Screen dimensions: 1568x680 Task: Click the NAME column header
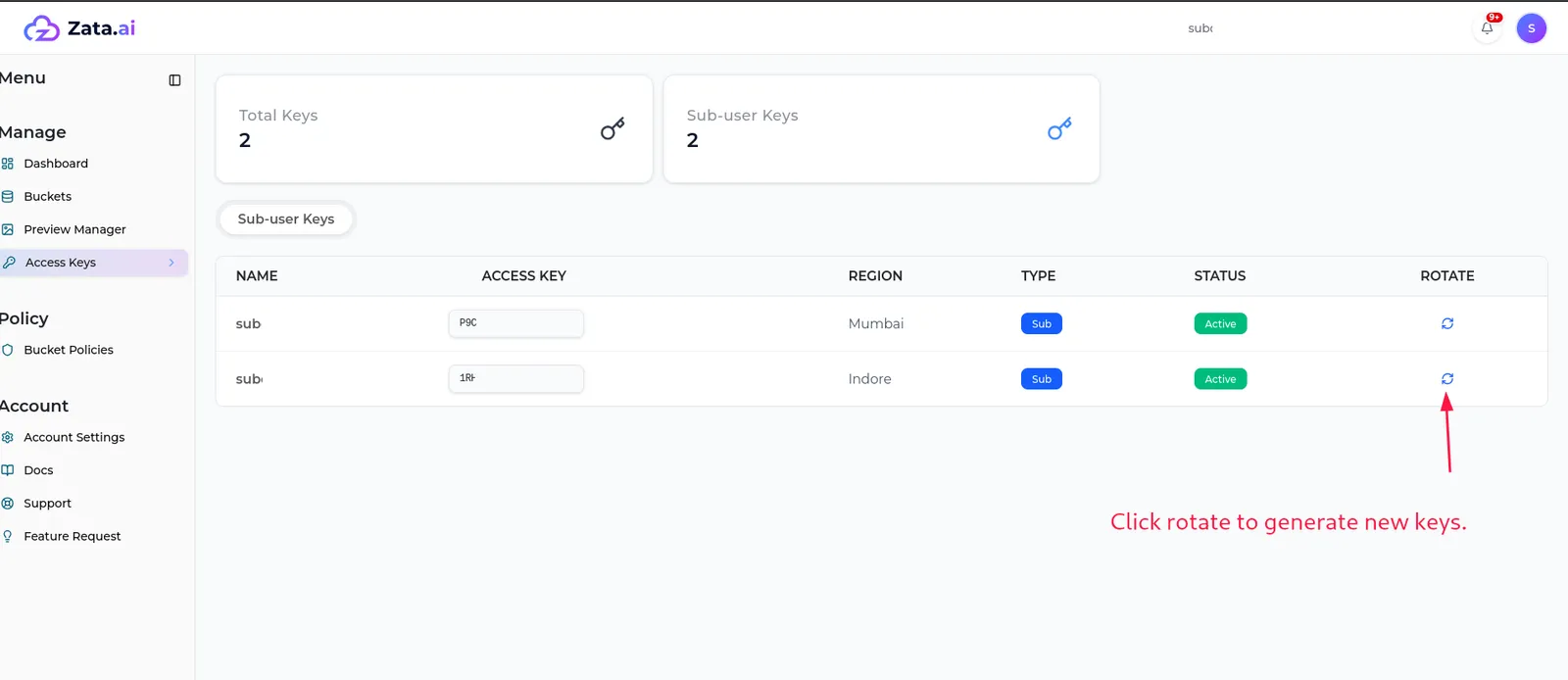[x=257, y=276]
